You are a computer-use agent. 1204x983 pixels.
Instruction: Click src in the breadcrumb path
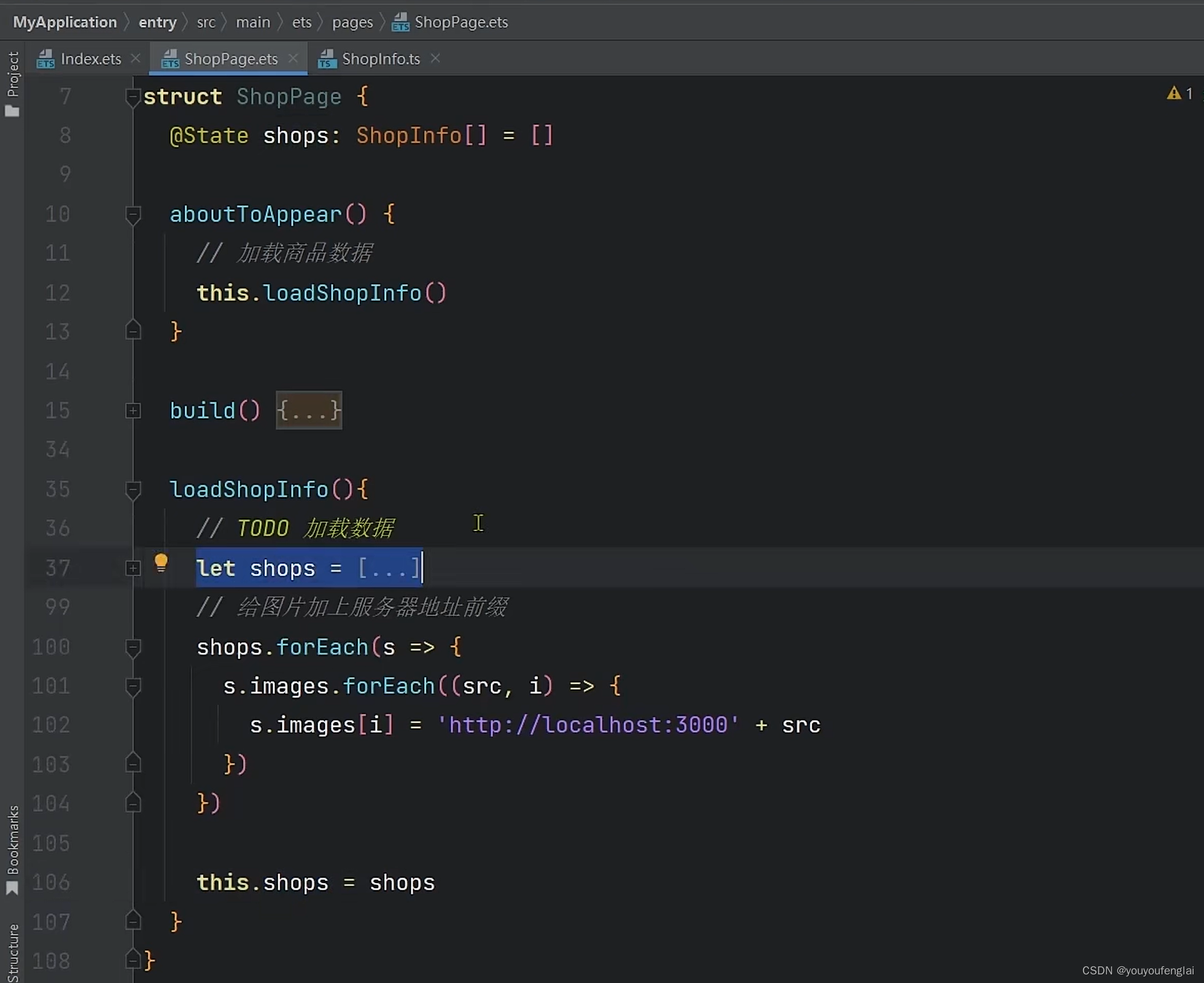(x=206, y=22)
